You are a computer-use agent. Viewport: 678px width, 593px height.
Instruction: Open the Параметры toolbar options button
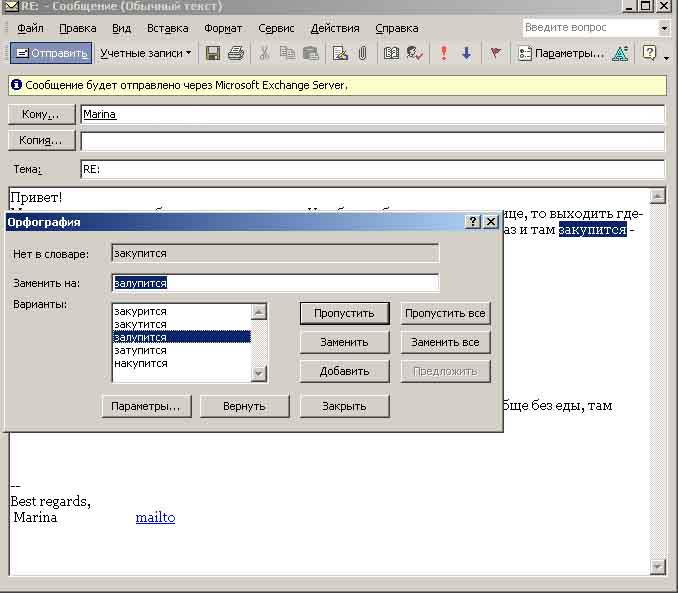coord(561,53)
